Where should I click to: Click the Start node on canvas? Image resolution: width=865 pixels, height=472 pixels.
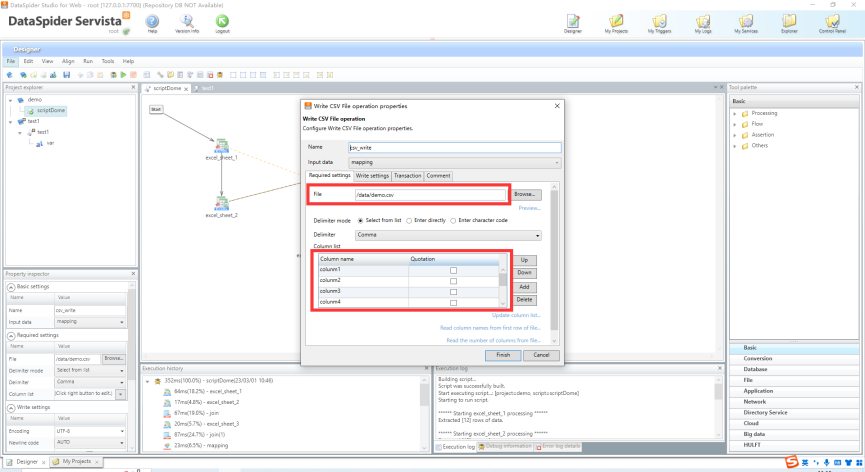coord(156,109)
